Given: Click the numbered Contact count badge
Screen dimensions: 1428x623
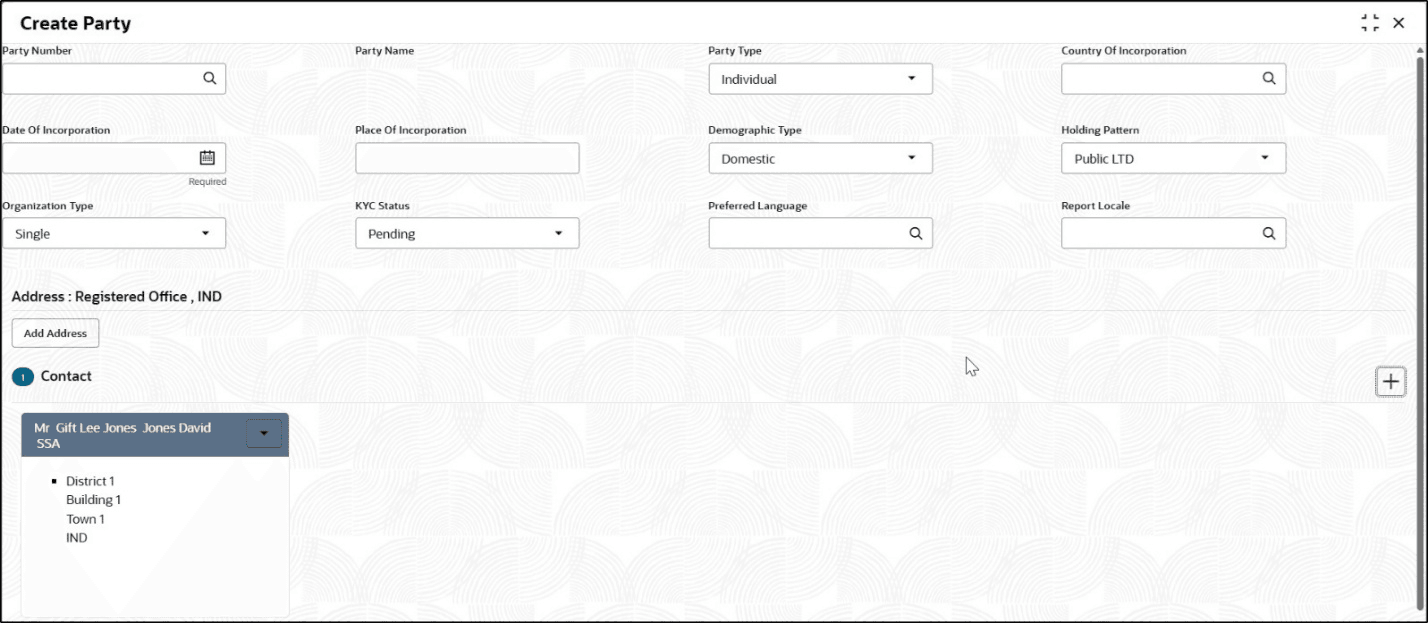Looking at the screenshot, I should point(22,377).
